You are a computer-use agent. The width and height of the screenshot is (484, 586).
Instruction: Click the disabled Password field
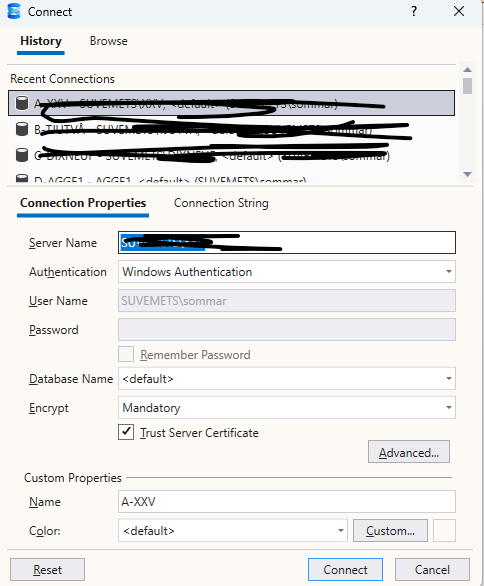pos(287,330)
